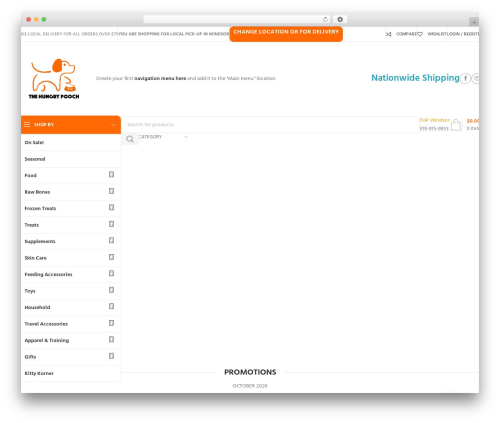Select the Feeding Accessories category
The height and width of the screenshot is (423, 500).
[71, 274]
